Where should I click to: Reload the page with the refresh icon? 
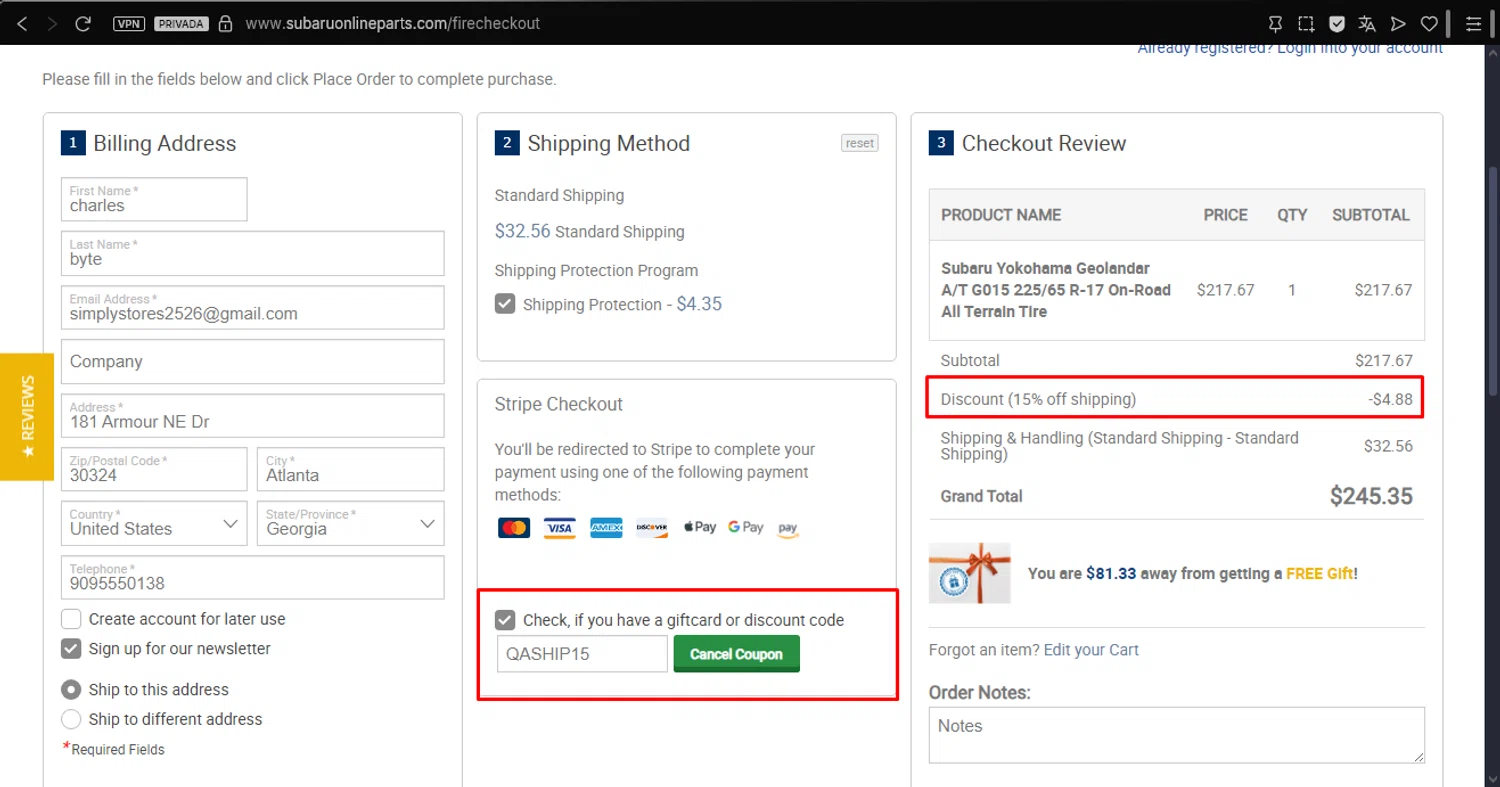pyautogui.click(x=84, y=23)
